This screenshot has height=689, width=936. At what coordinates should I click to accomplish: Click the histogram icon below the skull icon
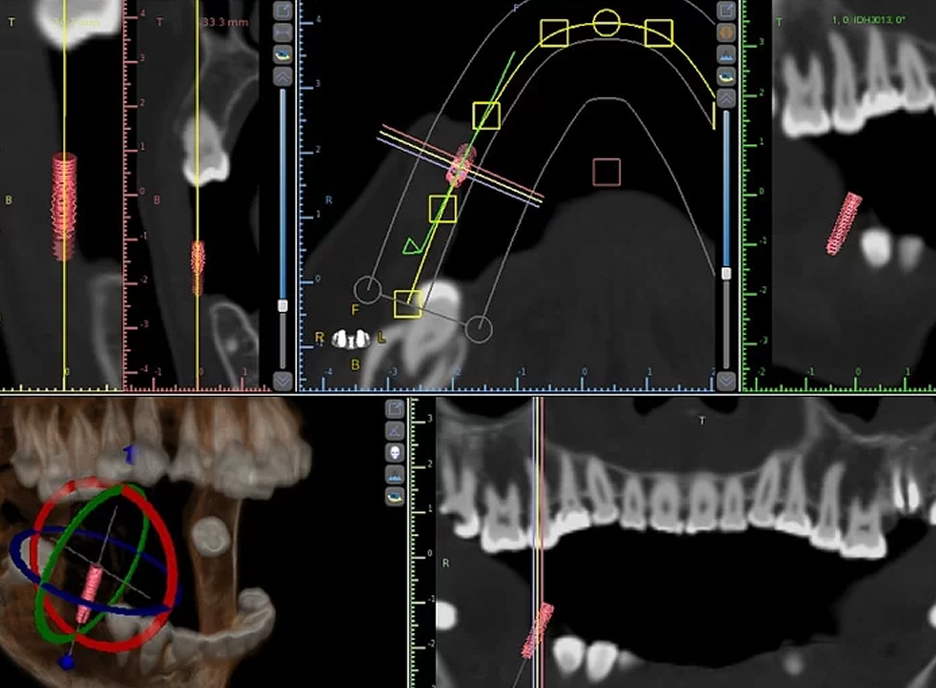(x=395, y=475)
